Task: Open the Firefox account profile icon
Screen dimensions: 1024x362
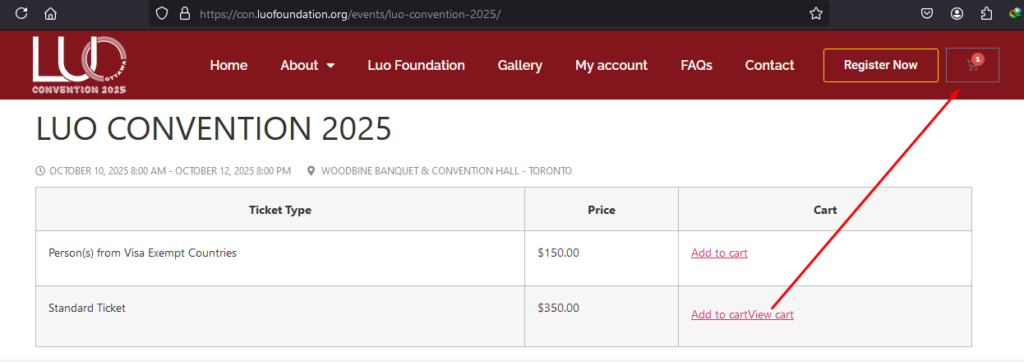Action: [x=957, y=13]
